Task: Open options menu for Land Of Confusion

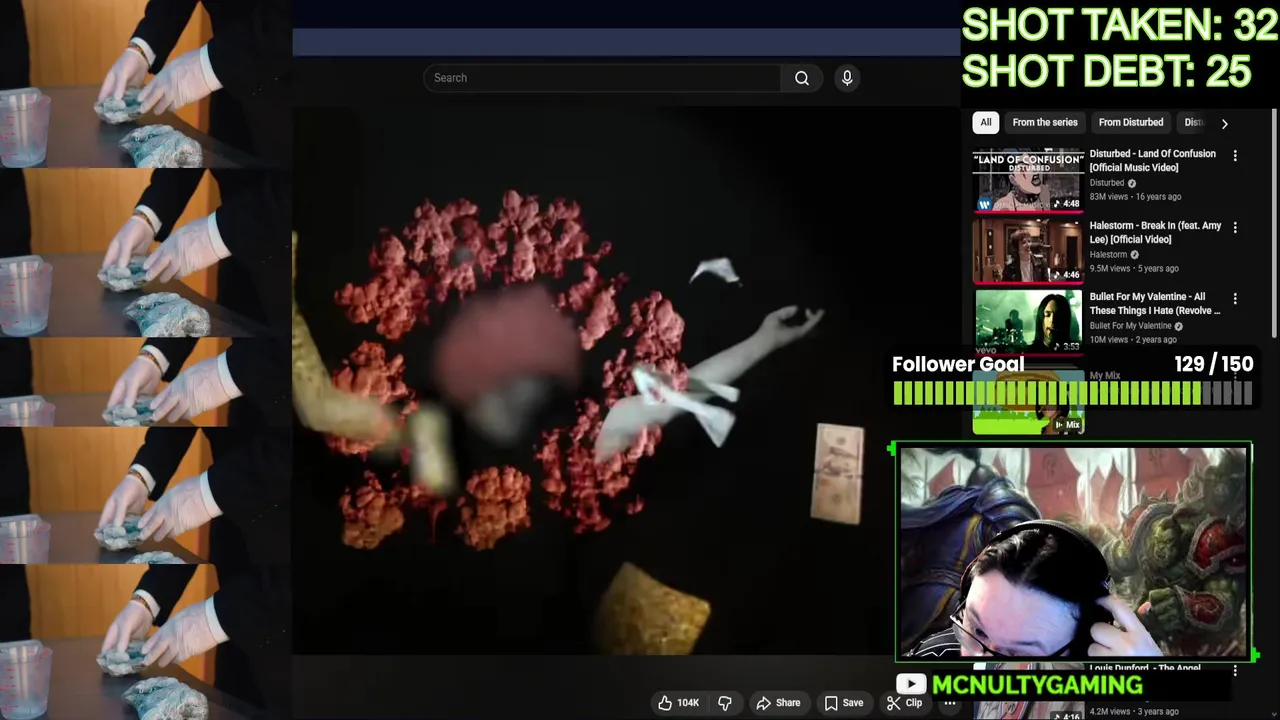Action: [1235, 156]
